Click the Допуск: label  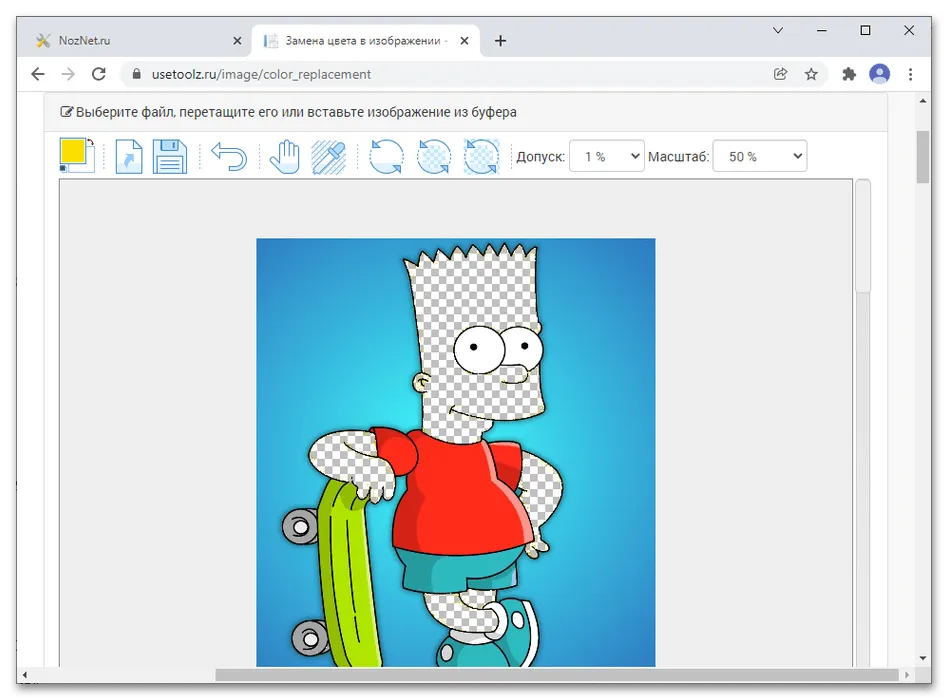point(541,157)
